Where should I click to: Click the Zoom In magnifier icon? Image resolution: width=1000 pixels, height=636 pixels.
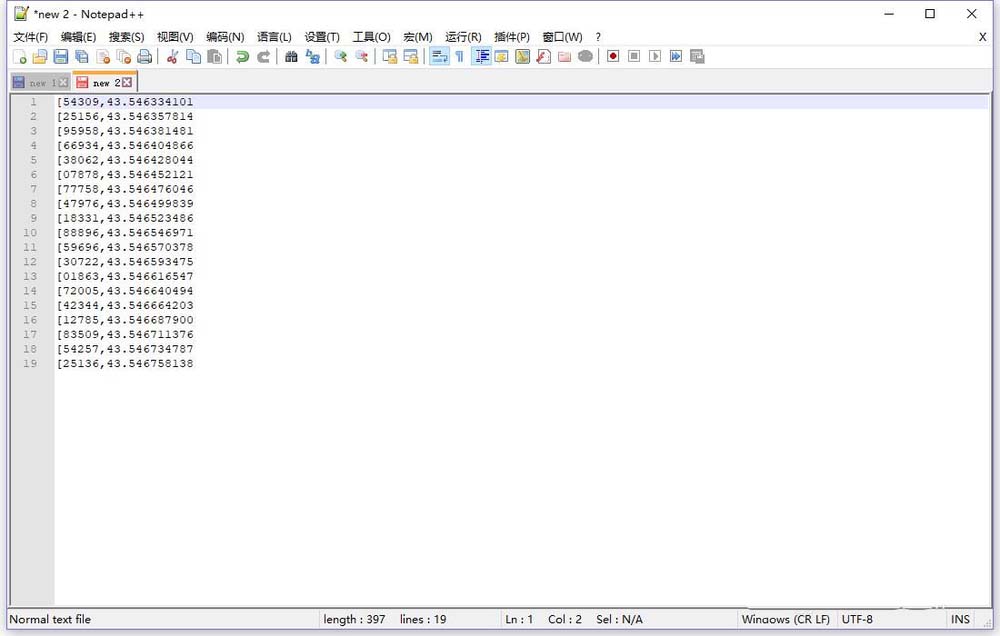point(341,57)
